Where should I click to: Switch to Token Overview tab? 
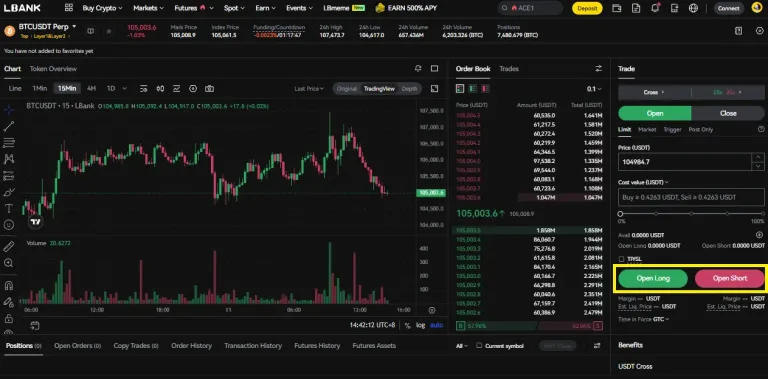(53, 69)
